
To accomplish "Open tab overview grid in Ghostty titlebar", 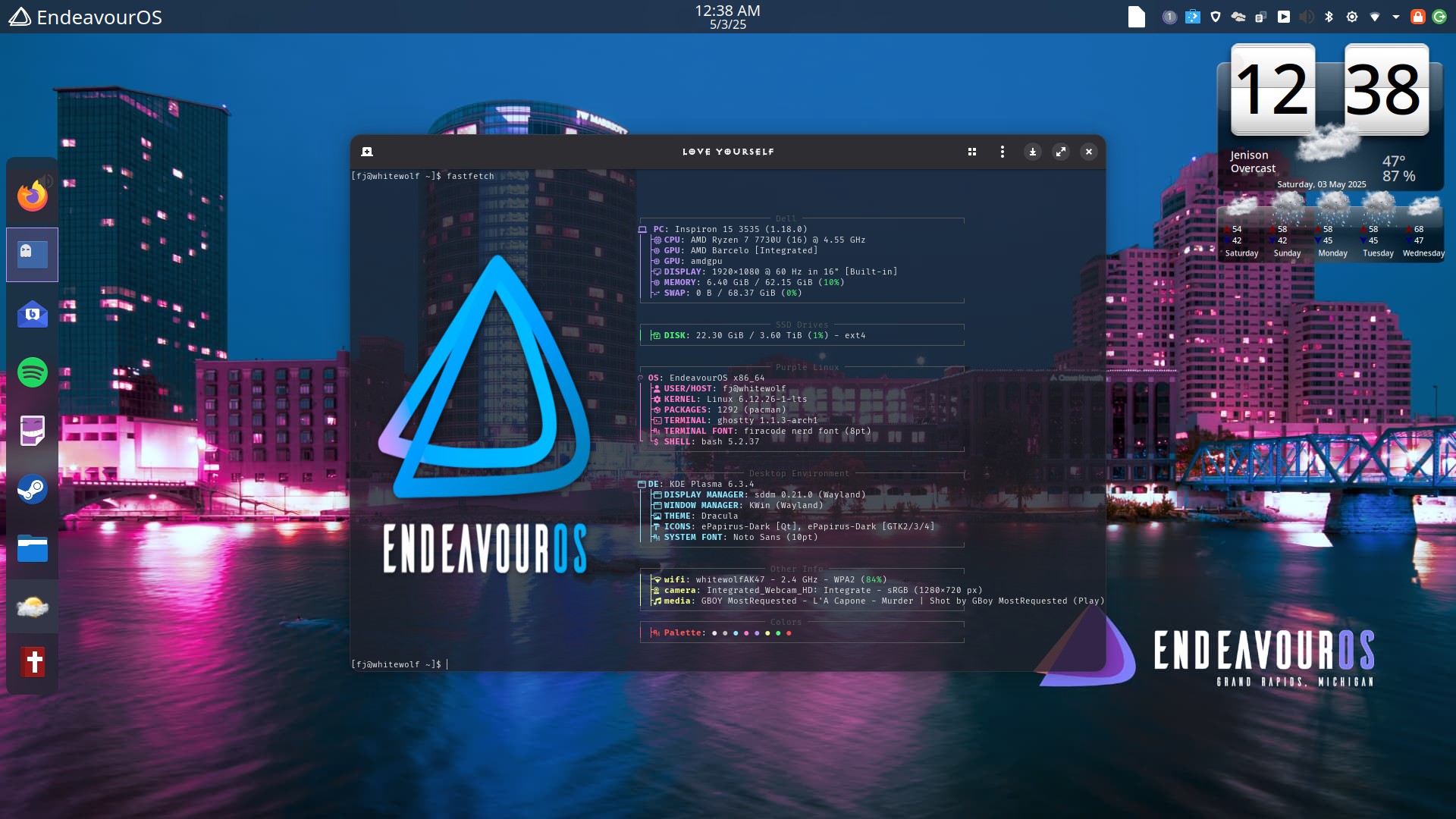I will click(972, 152).
